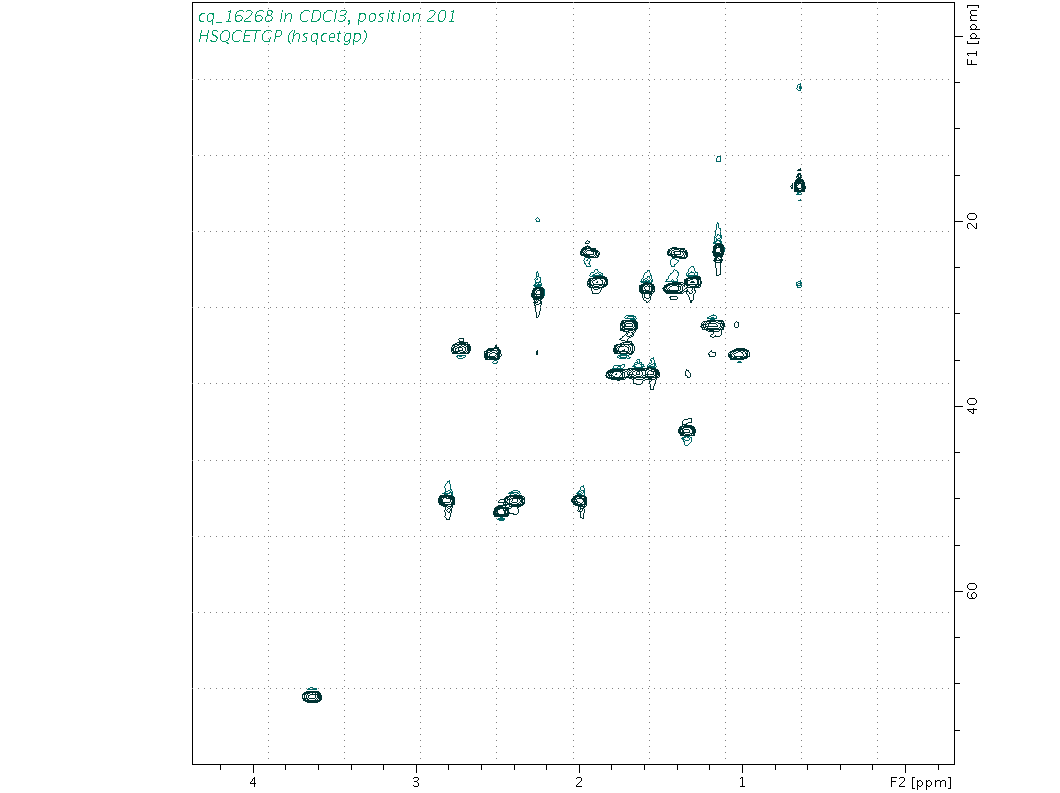Click the '3' tick label on F2 axis

[416, 782]
